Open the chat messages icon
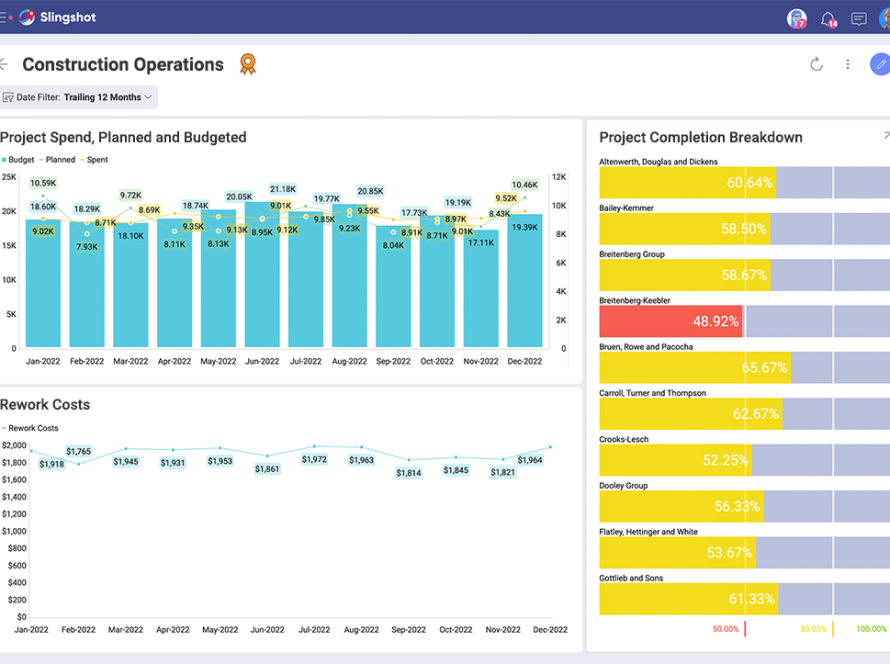 [859, 19]
